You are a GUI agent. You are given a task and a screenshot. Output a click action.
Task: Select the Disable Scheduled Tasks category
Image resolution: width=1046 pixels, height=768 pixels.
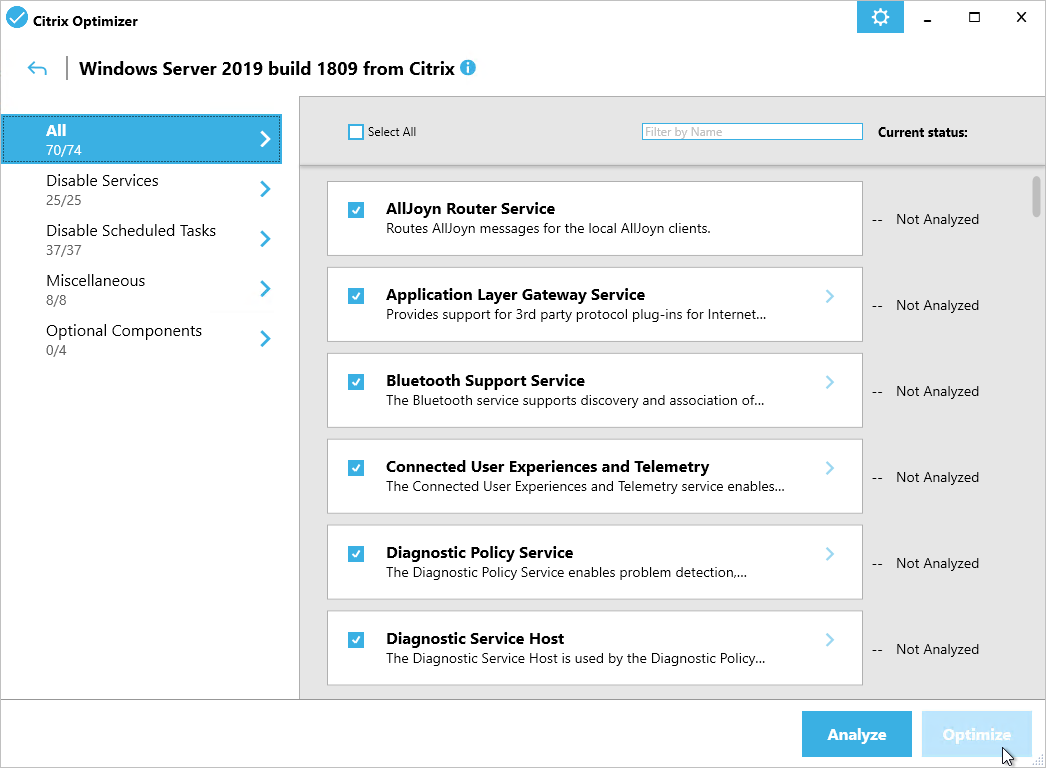[x=141, y=239]
